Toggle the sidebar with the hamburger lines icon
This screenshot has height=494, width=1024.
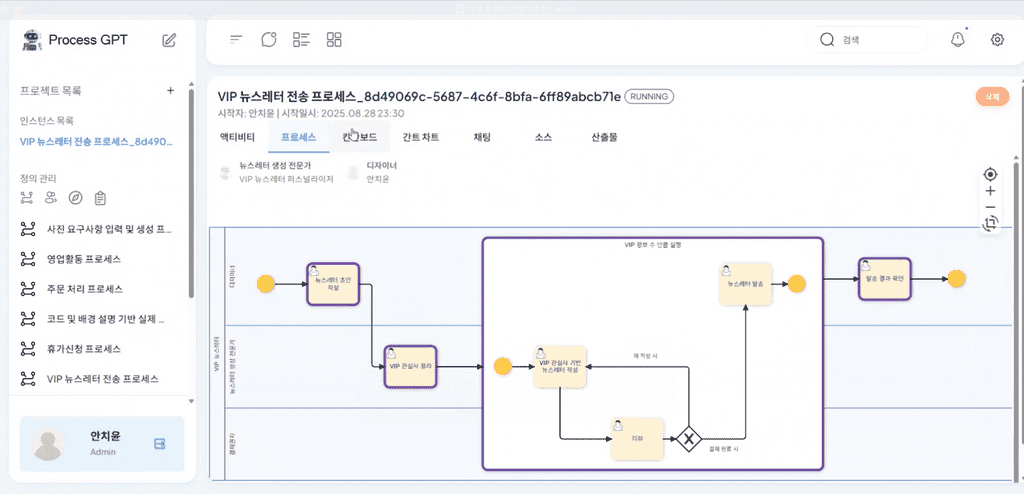(236, 39)
